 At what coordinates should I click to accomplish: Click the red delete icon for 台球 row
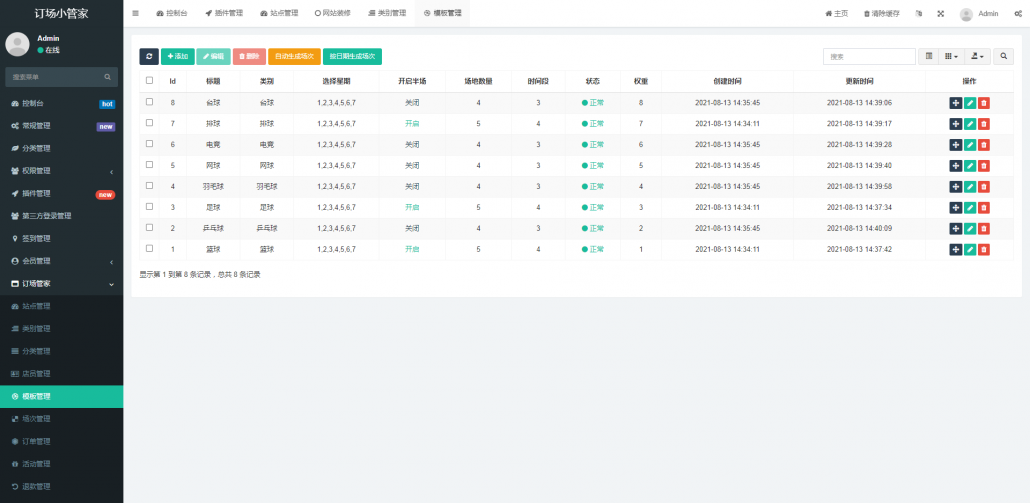(984, 103)
